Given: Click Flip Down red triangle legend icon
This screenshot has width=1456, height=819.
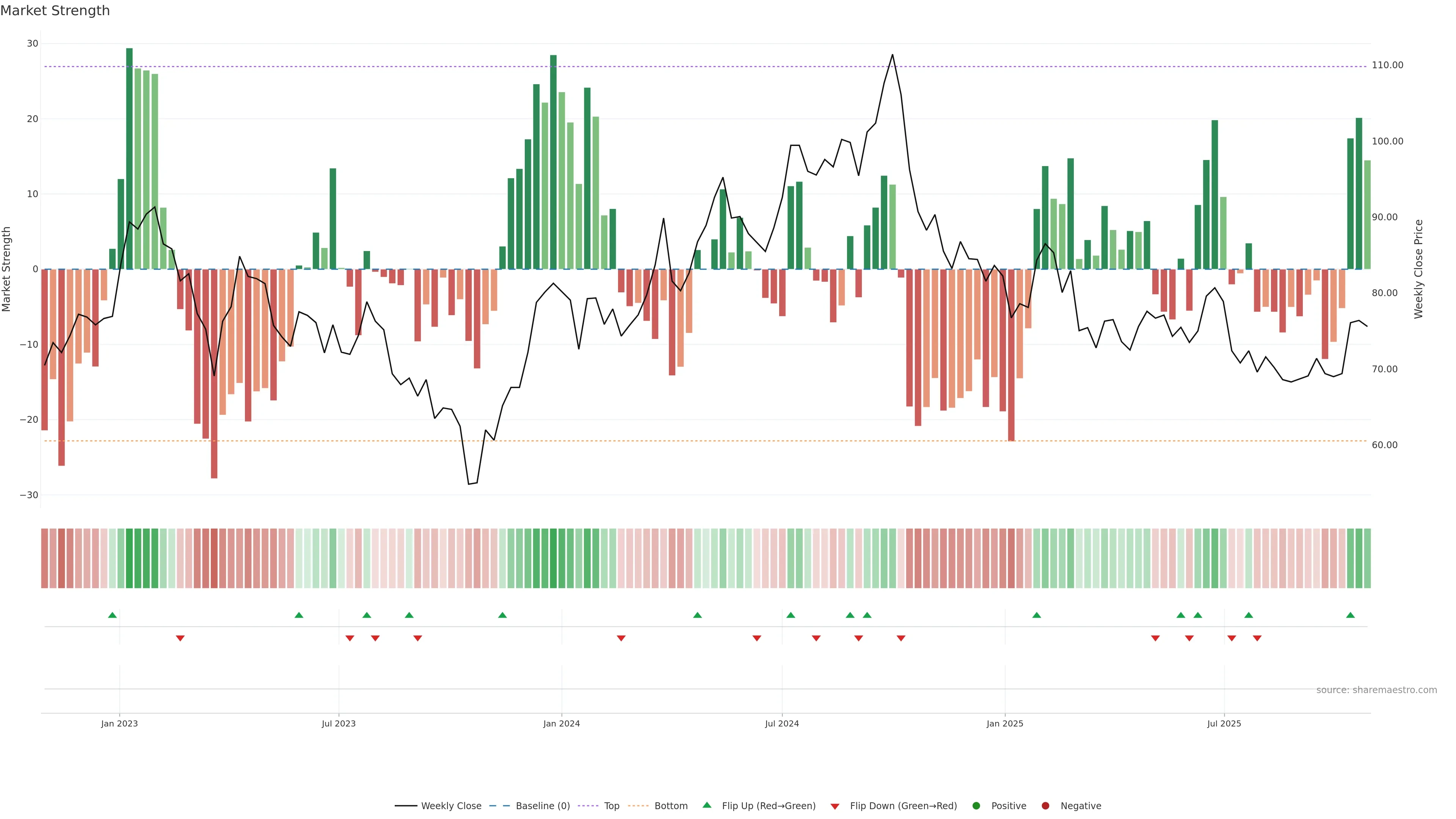Looking at the screenshot, I should tap(835, 806).
